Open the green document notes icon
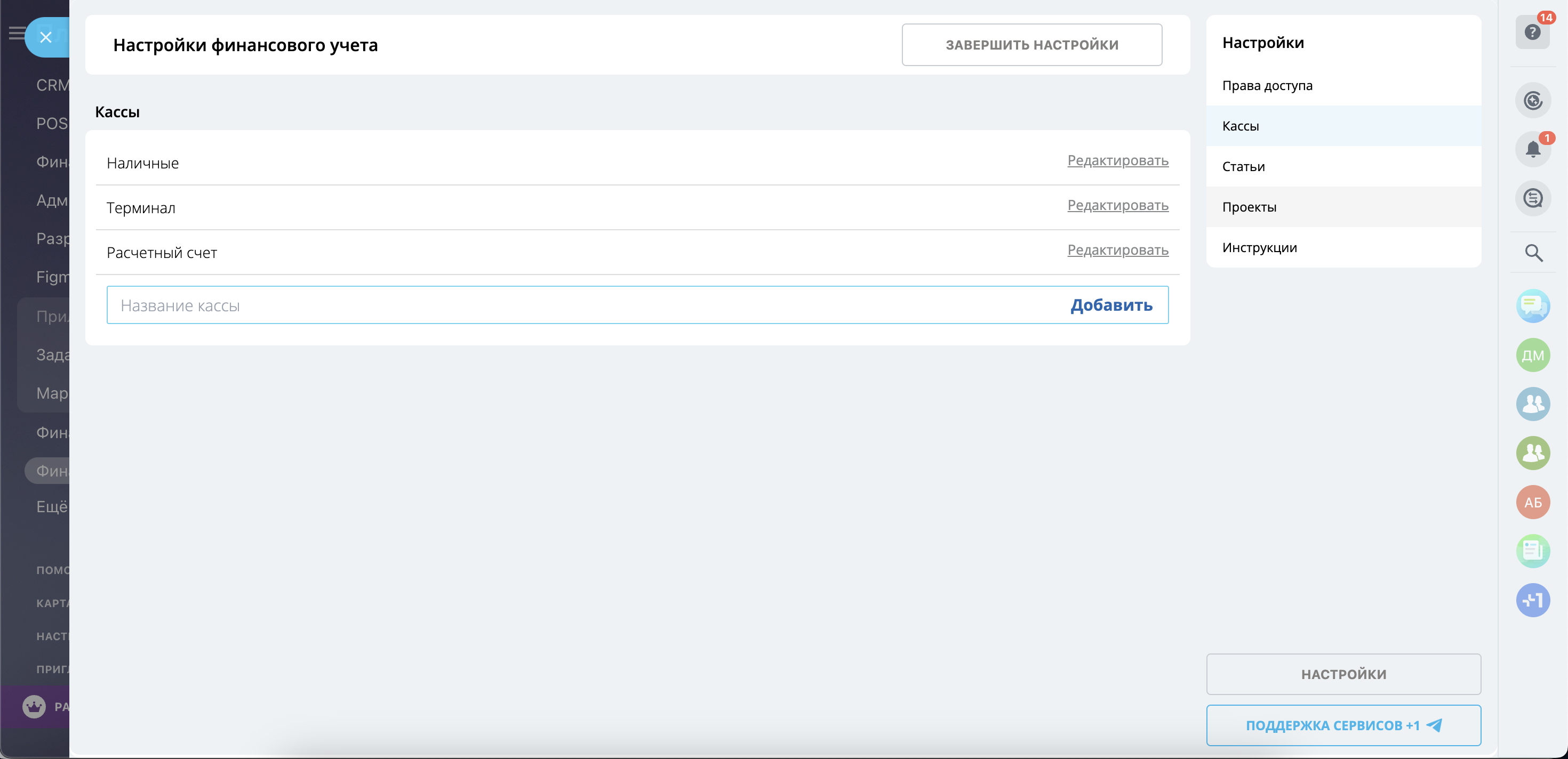This screenshot has height=759, width=1568. 1532,551
